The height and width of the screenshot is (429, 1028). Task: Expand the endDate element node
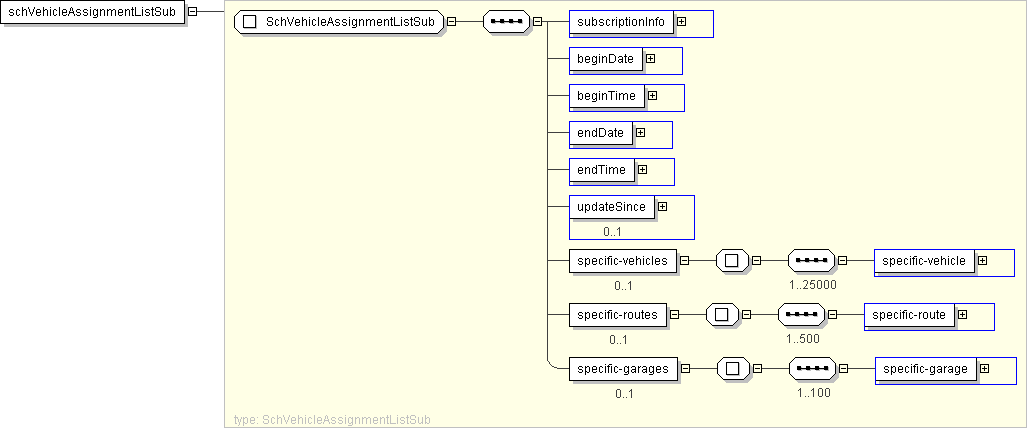coord(640,132)
